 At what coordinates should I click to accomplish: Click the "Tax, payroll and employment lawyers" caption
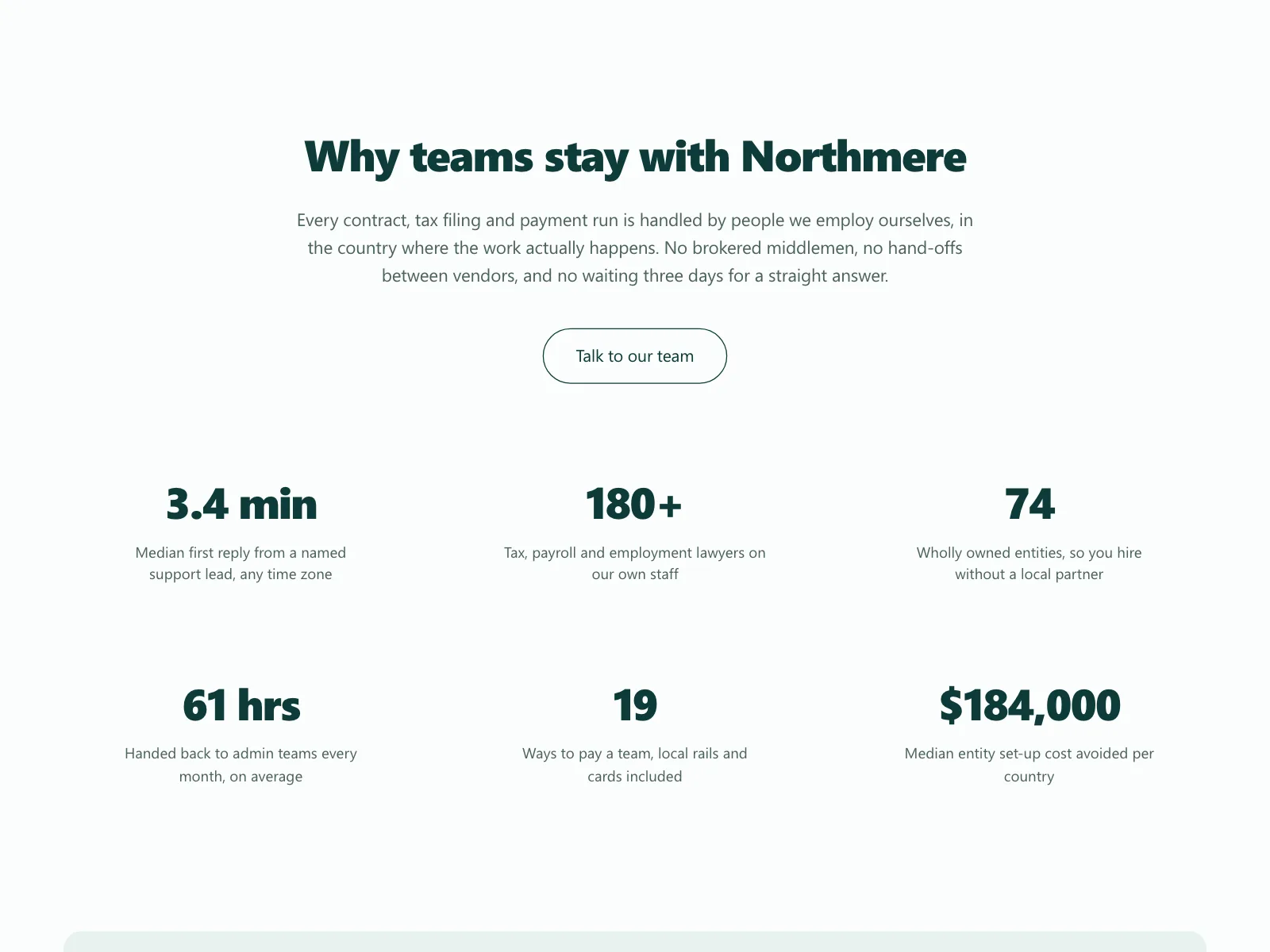coord(635,563)
